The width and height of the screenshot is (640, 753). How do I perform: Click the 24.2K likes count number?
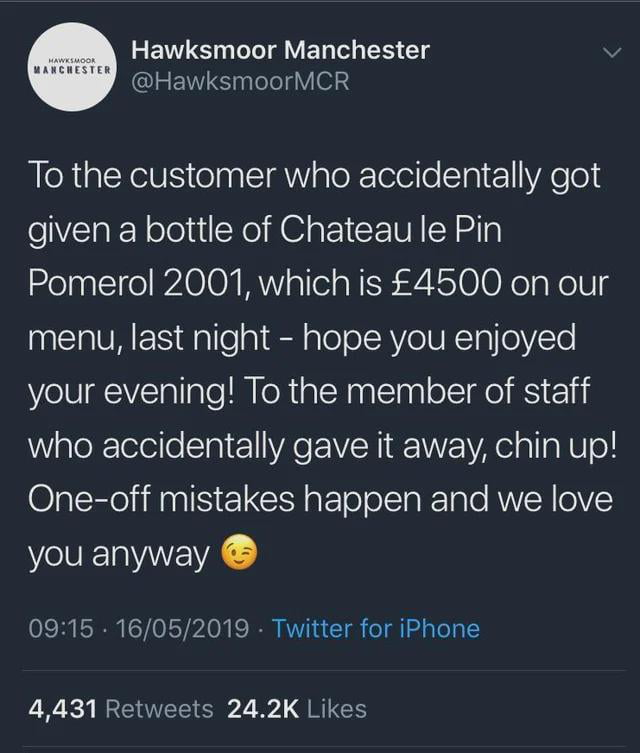pyautogui.click(x=263, y=708)
